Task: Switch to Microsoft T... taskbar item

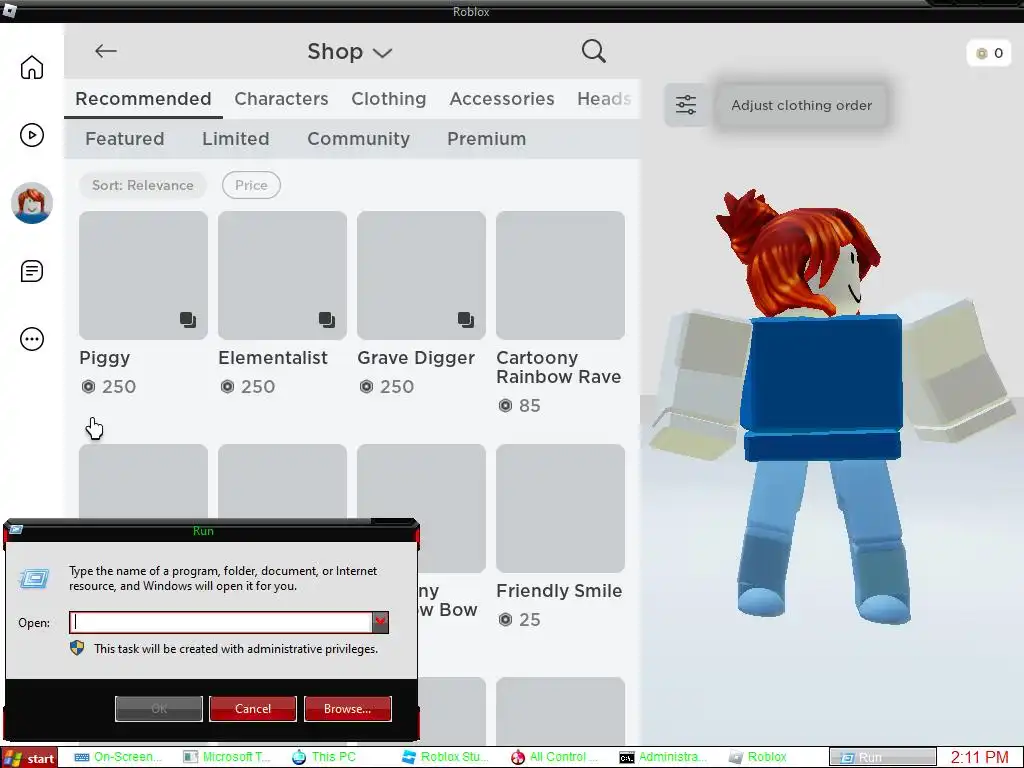Action: coord(227,757)
